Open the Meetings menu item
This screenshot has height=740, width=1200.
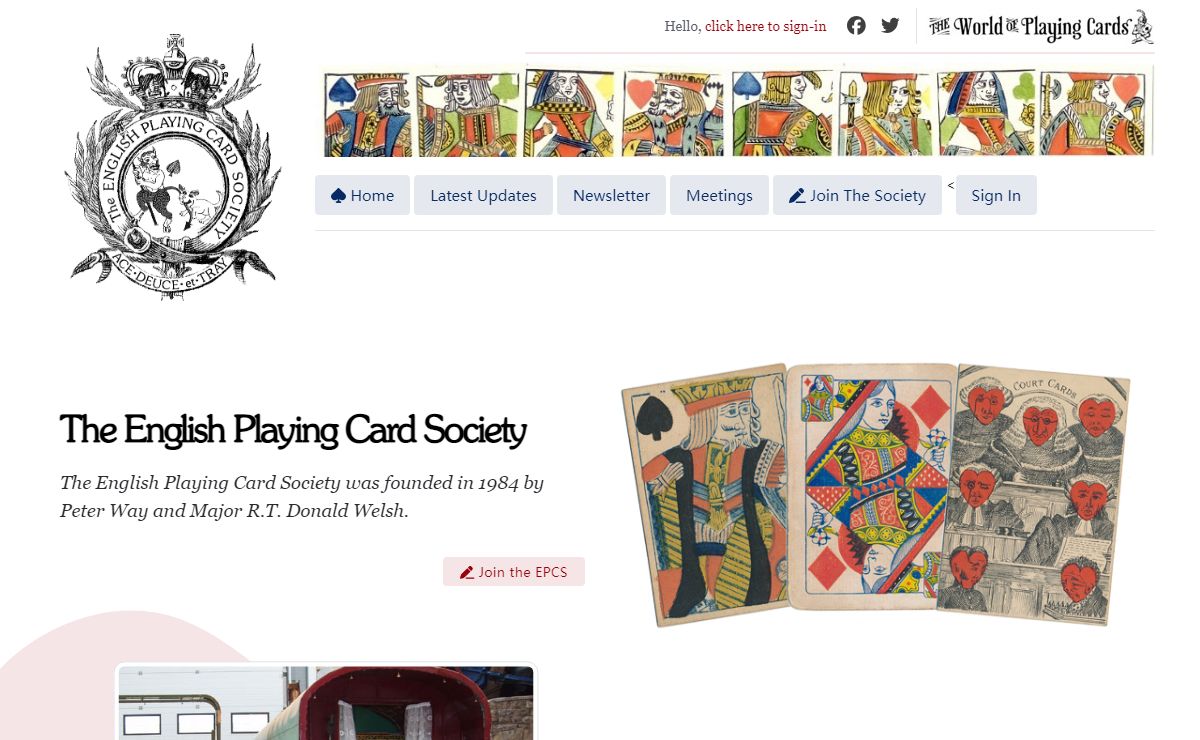(x=719, y=195)
